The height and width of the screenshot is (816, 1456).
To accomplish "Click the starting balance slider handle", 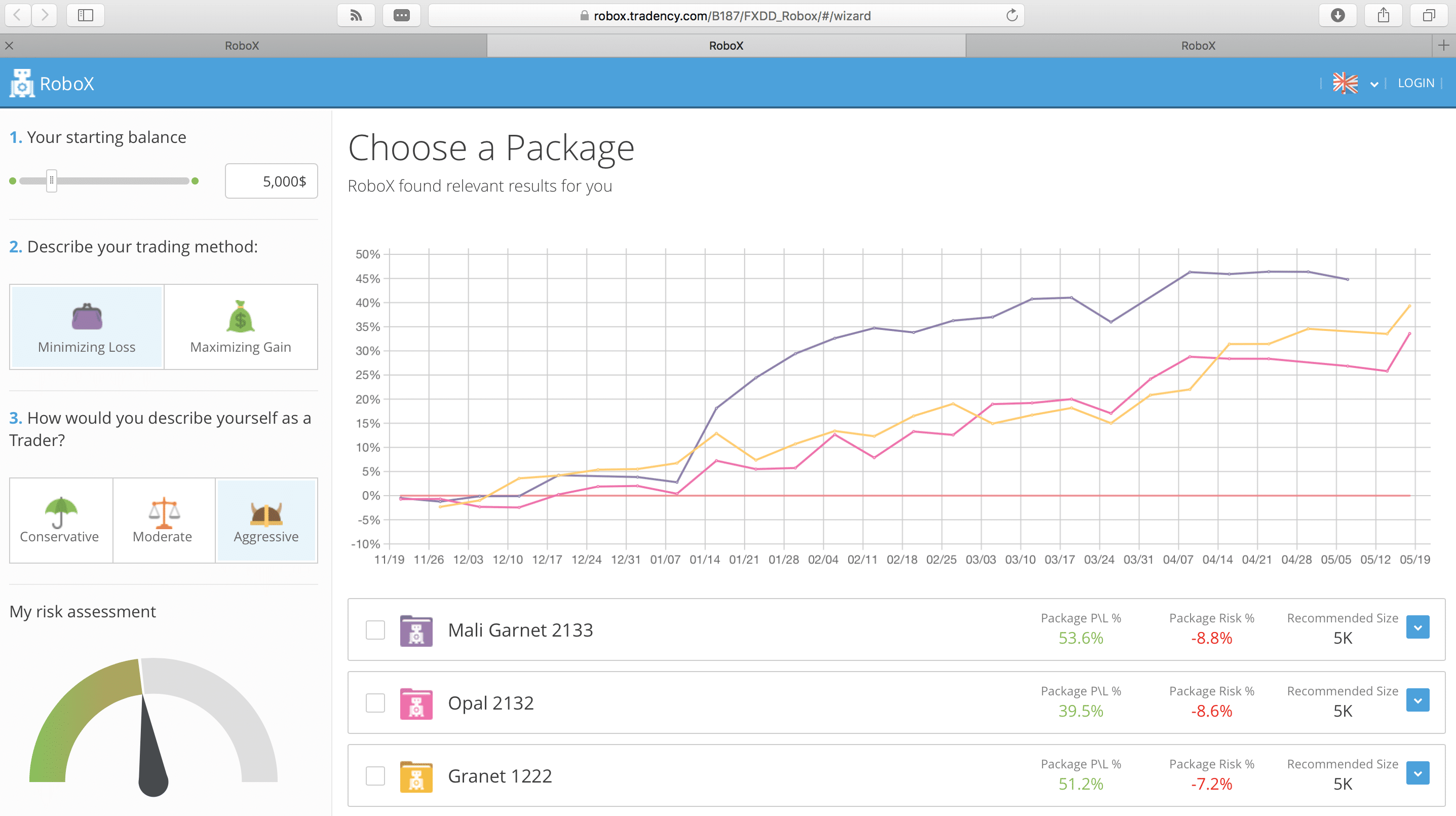I will (x=52, y=181).
